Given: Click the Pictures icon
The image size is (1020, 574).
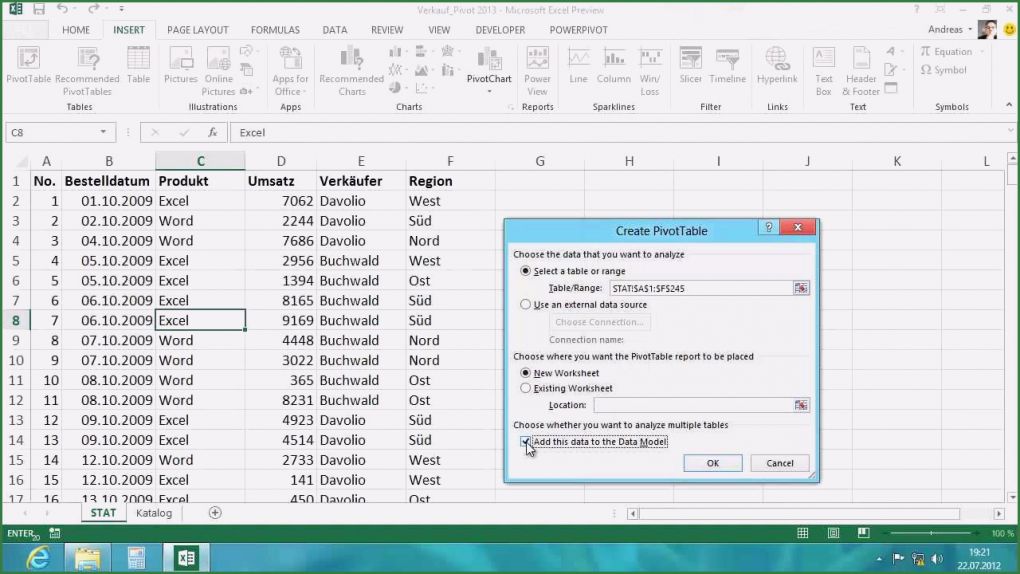Looking at the screenshot, I should click(180, 66).
